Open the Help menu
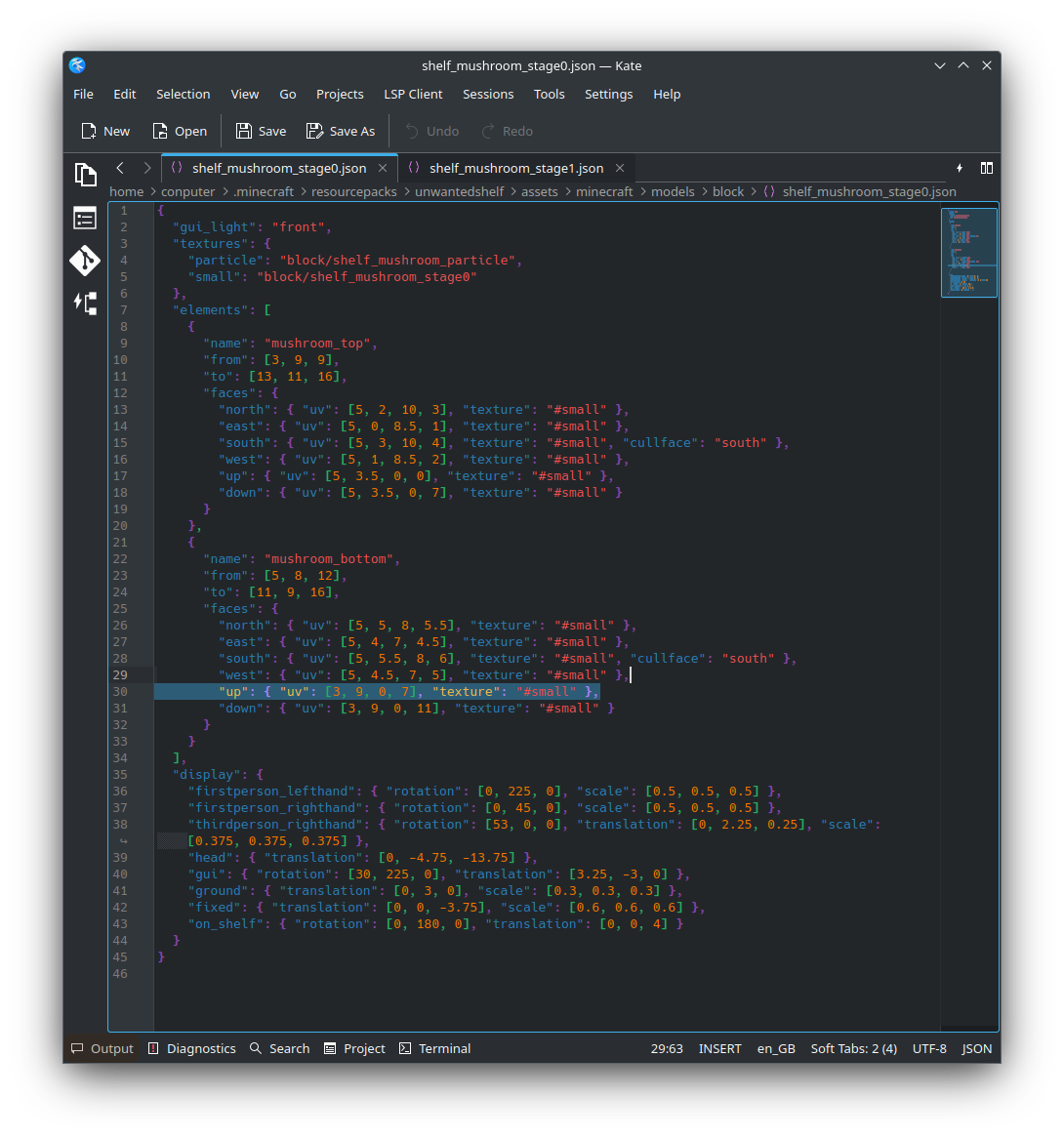The image size is (1064, 1138). tap(667, 95)
